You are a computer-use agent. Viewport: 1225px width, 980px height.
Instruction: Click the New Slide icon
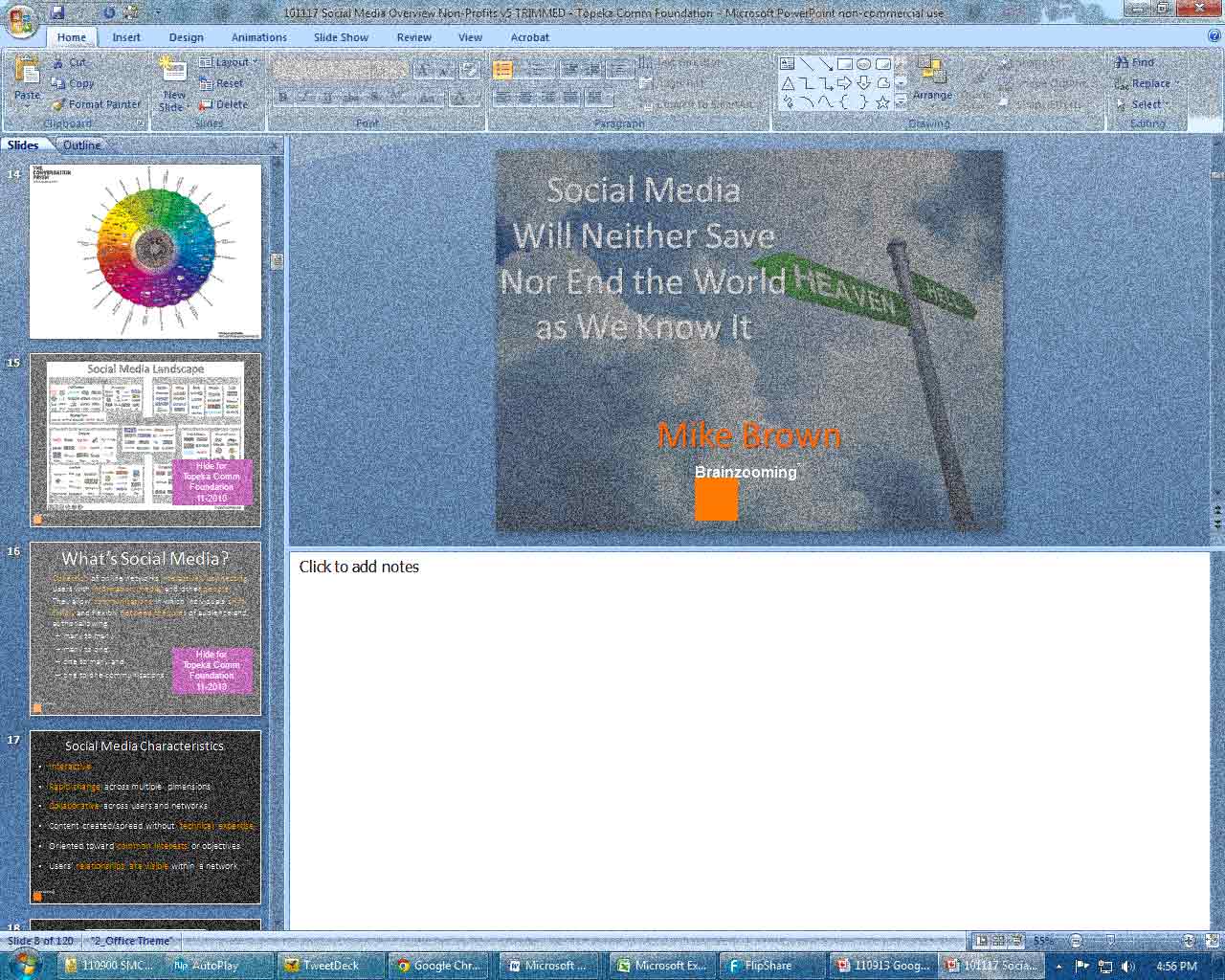tap(173, 70)
